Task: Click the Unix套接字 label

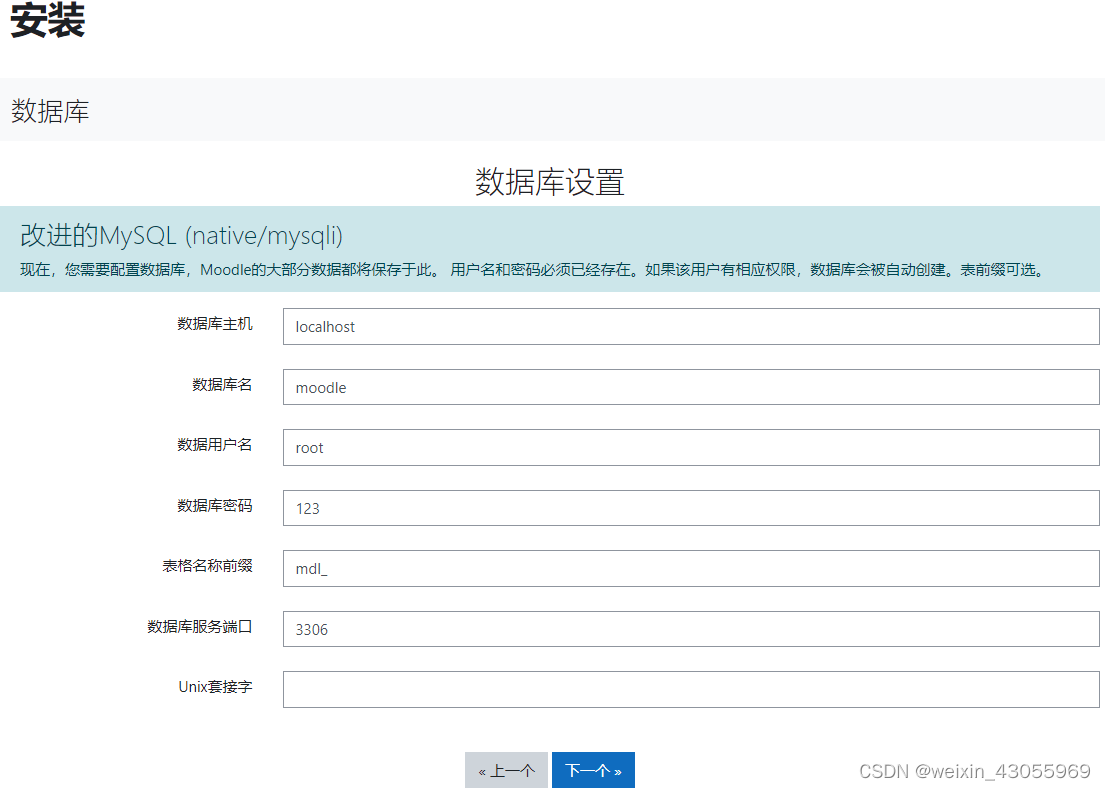Action: (215, 686)
